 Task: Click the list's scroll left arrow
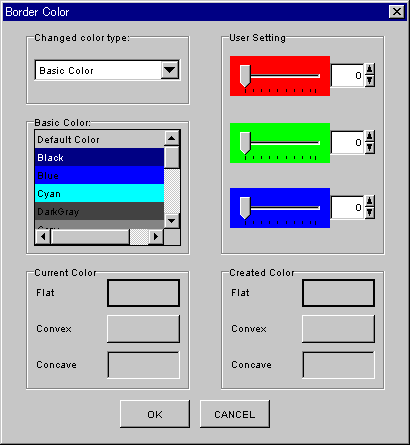tap(43, 237)
